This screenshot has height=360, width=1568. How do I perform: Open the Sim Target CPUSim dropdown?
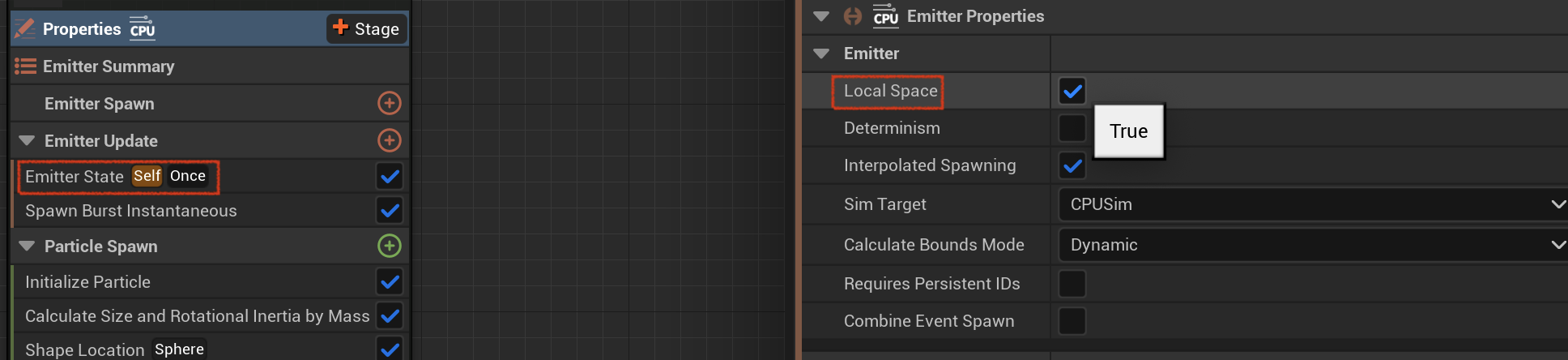1313,204
